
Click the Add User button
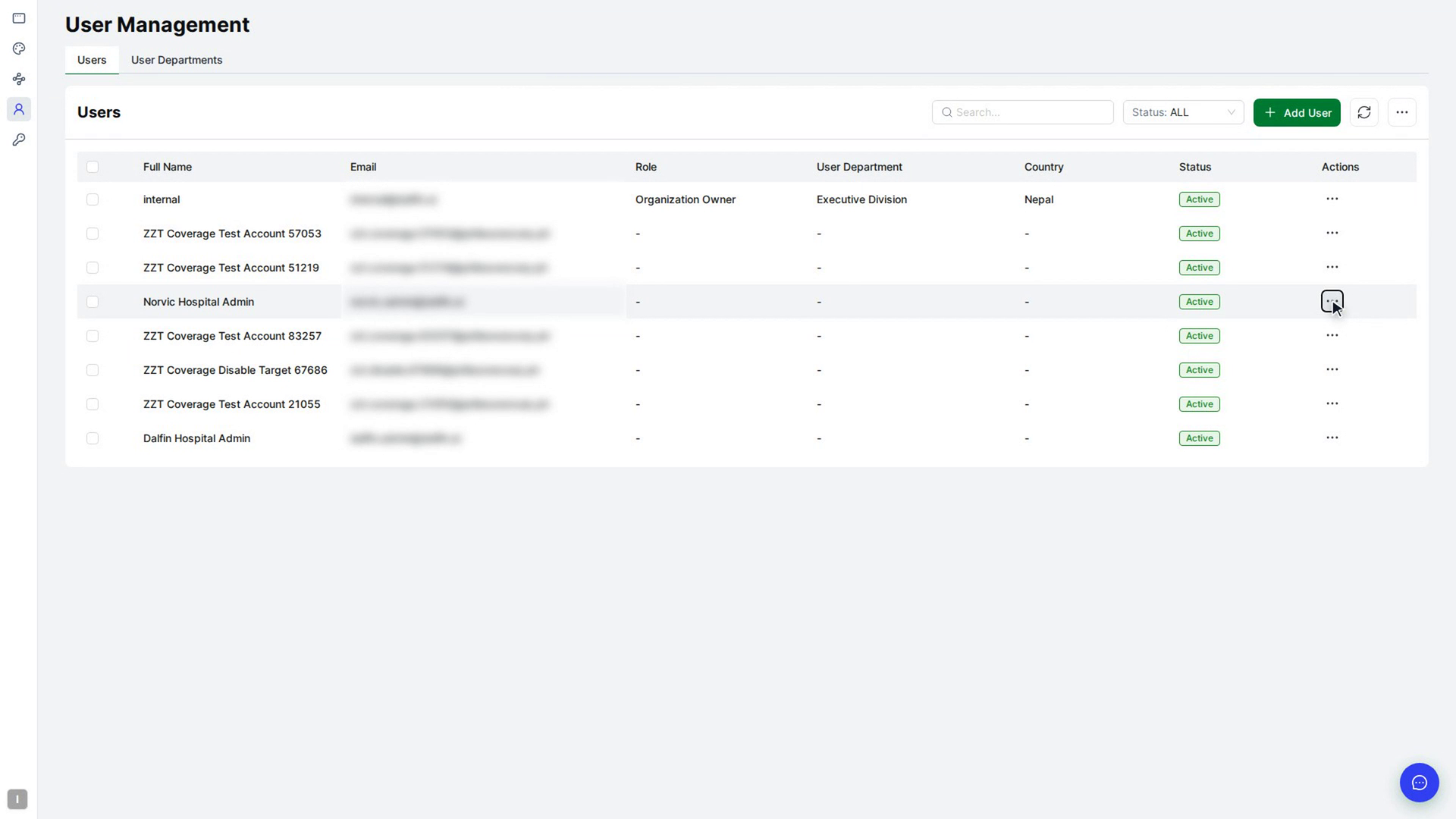pyautogui.click(x=1297, y=112)
